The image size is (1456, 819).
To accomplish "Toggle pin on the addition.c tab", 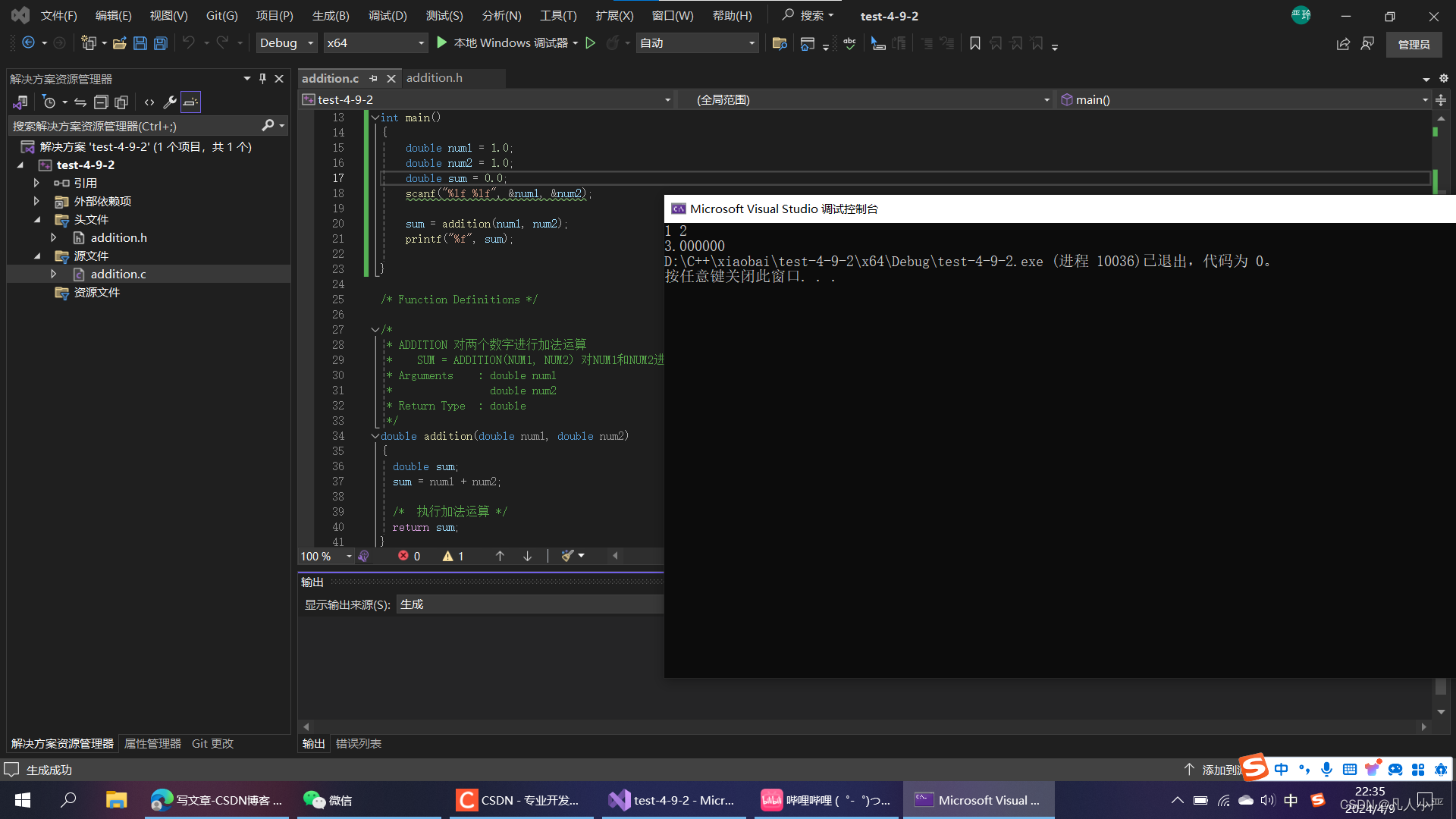I will [x=373, y=78].
